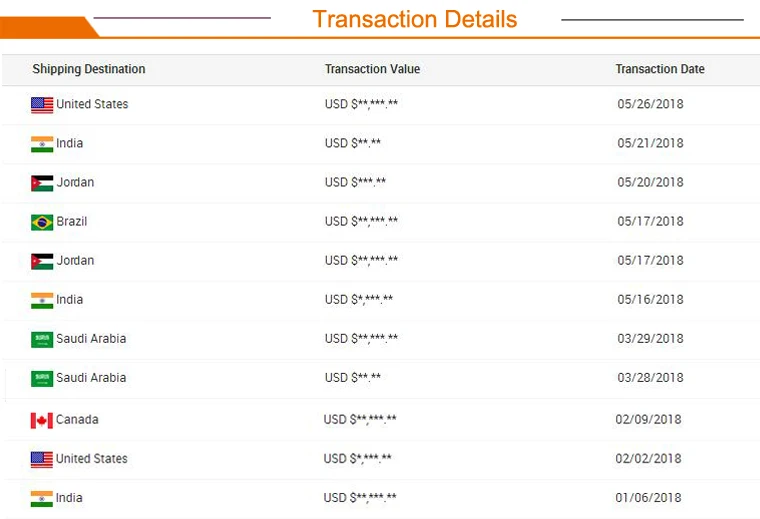Click the Transaction Value column header

(372, 69)
